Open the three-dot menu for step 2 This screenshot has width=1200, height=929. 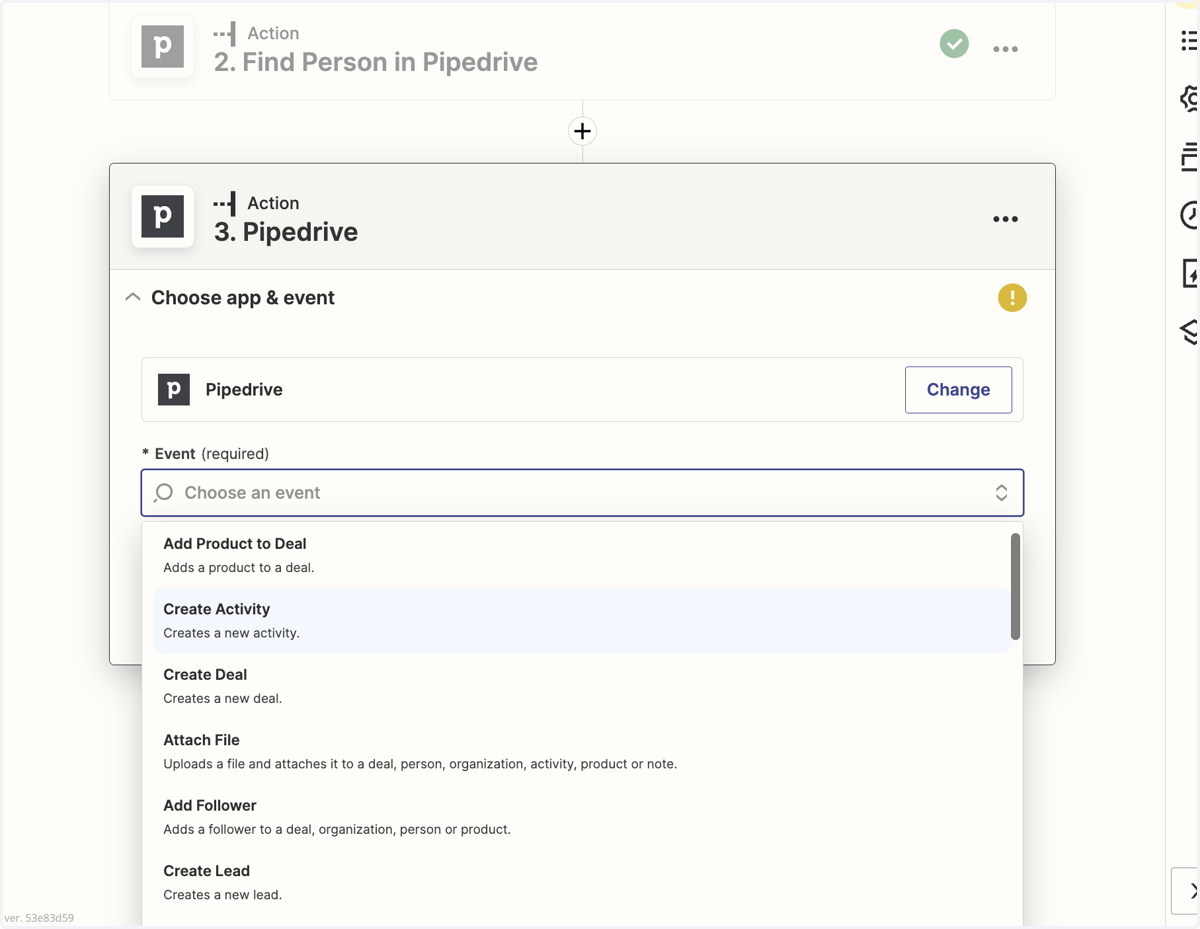coord(1005,49)
